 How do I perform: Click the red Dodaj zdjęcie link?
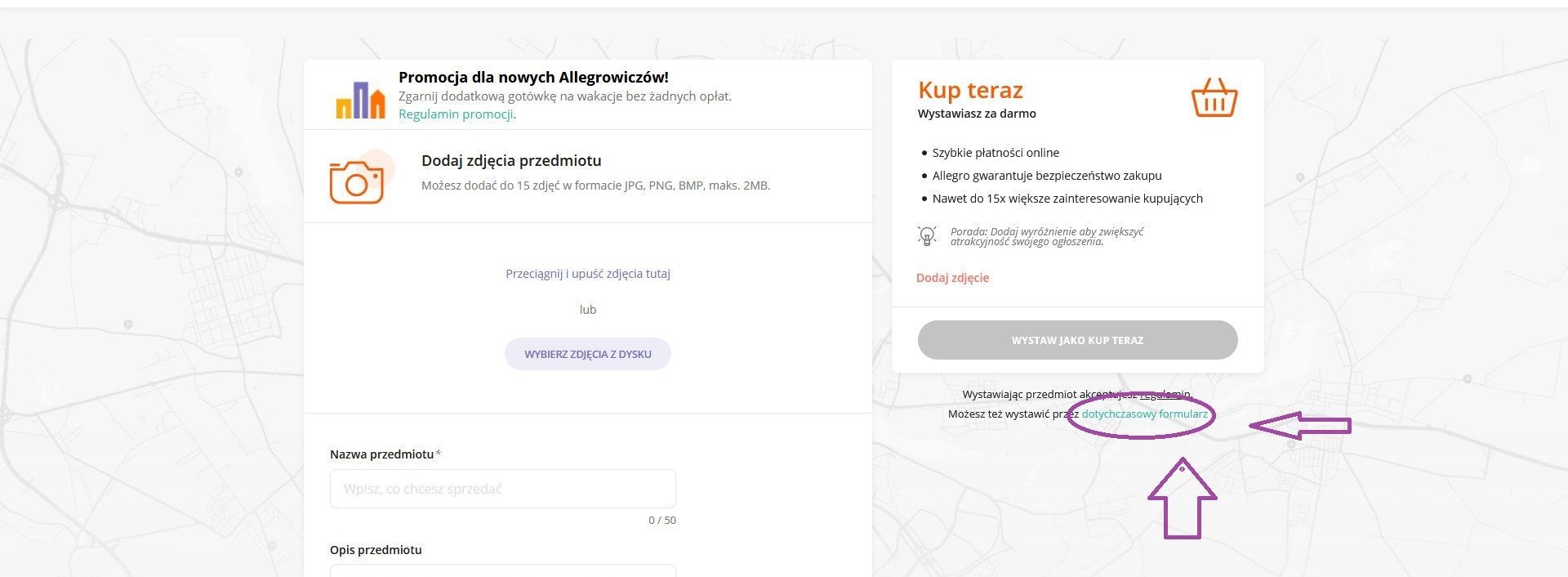pyautogui.click(x=952, y=278)
